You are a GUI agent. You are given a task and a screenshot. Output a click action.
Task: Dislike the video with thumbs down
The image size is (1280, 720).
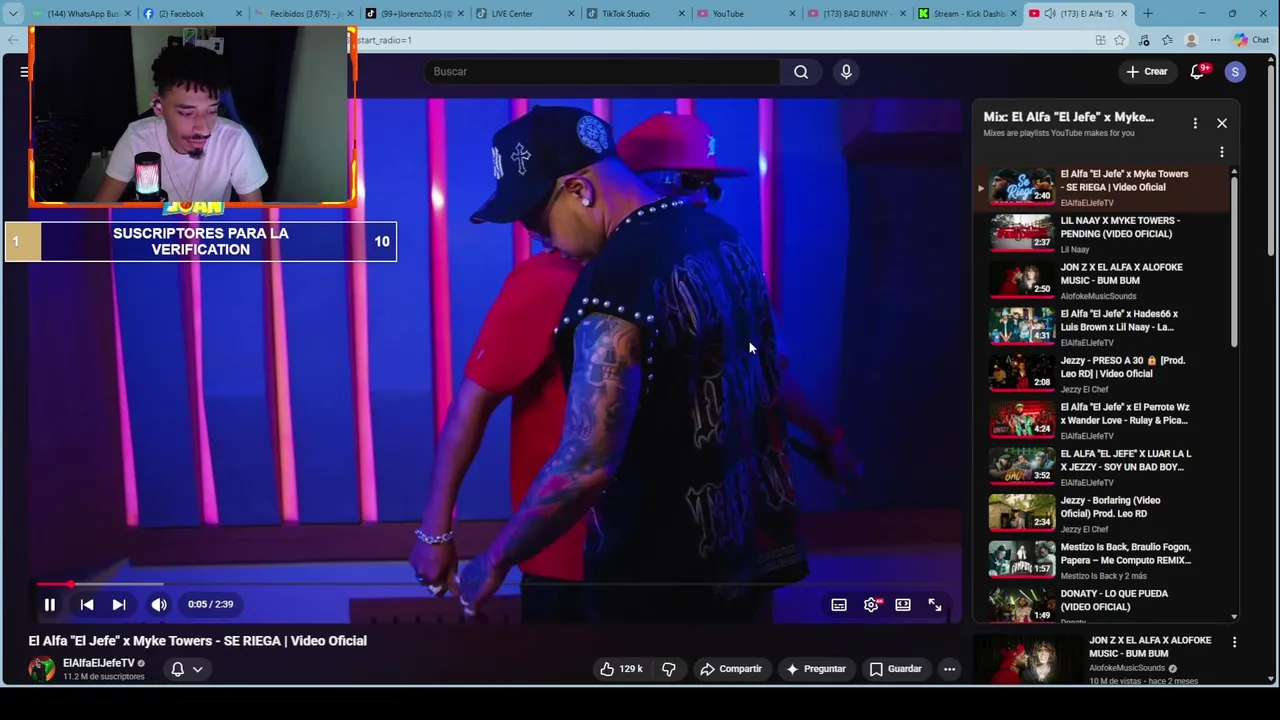pyautogui.click(x=669, y=669)
